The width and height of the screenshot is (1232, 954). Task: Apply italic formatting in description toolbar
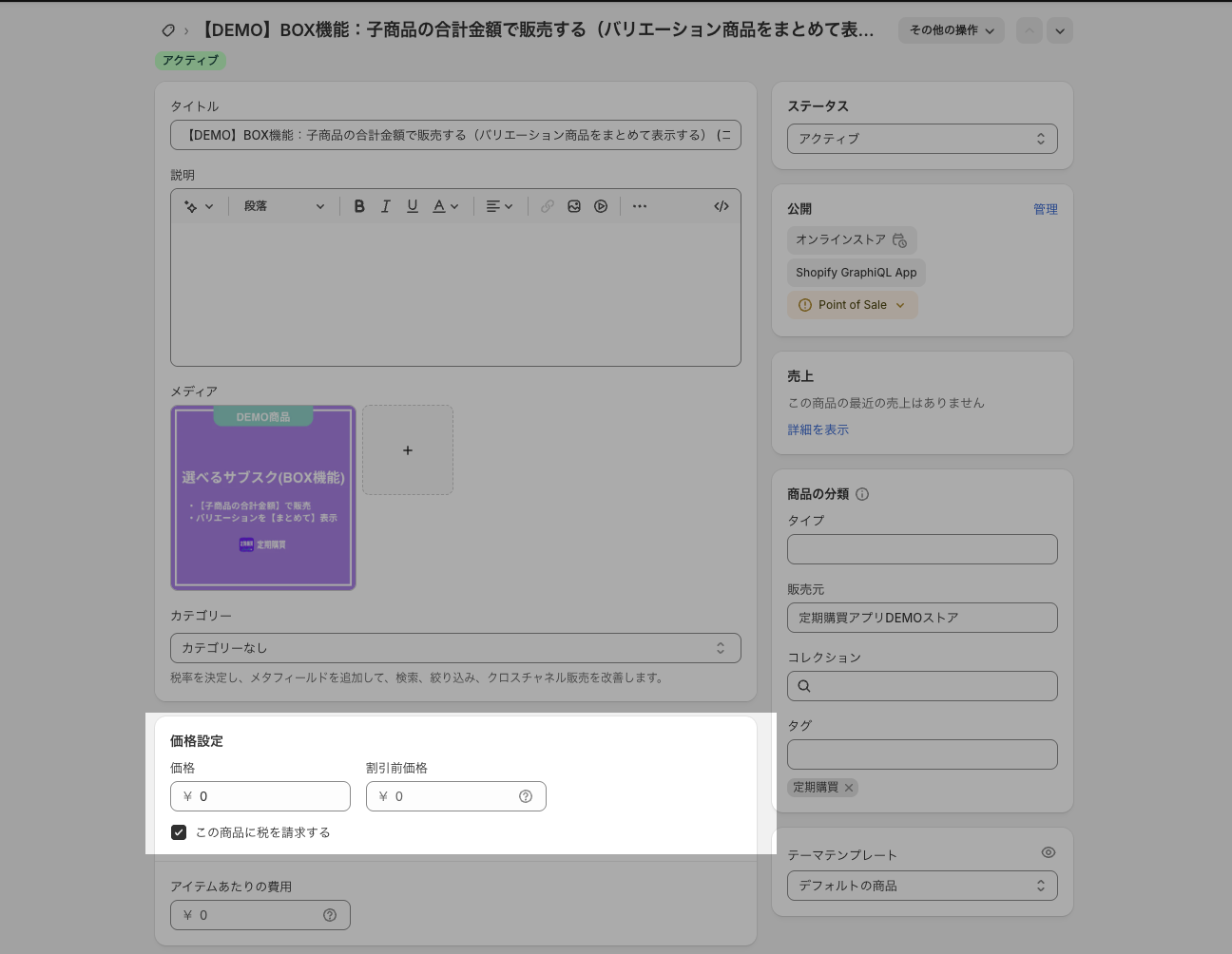[386, 206]
